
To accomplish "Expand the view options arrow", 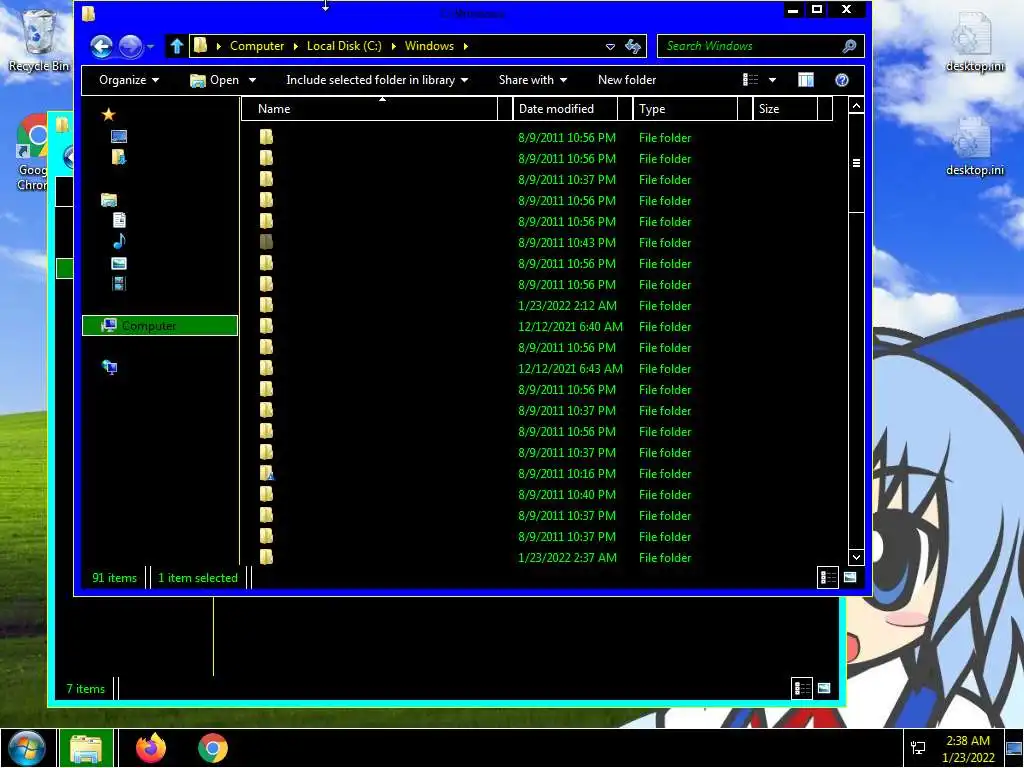I will click(772, 80).
